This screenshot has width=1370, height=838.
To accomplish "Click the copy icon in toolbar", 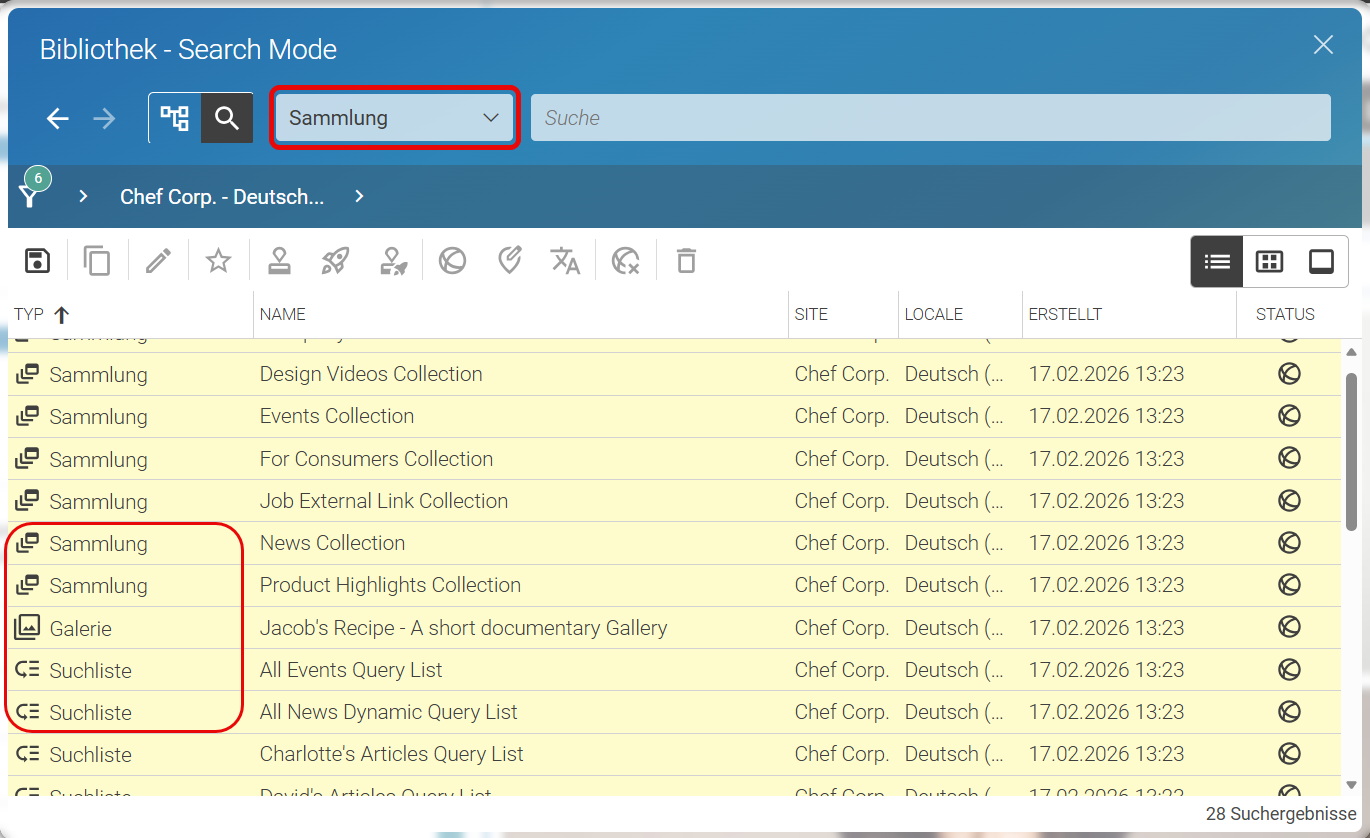I will pyautogui.click(x=97, y=261).
